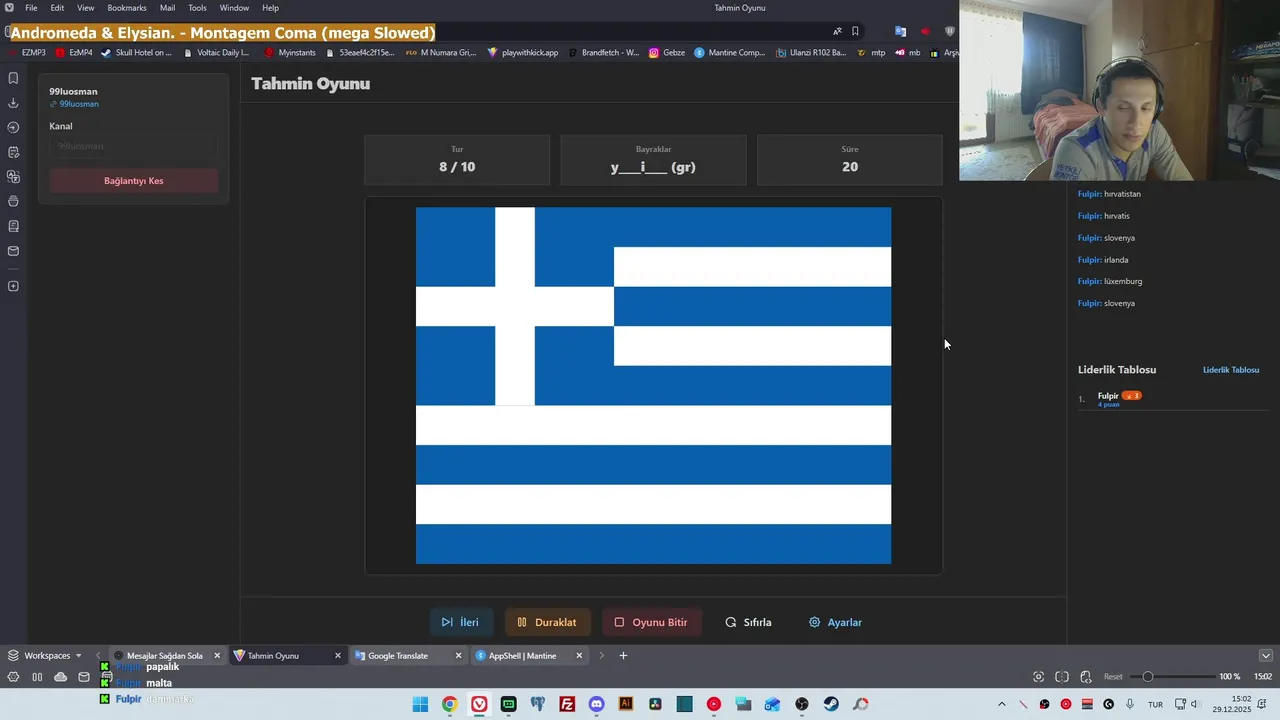1280x720 pixels.
Task: Expand the Workspaces dropdown
Action: [45, 656]
